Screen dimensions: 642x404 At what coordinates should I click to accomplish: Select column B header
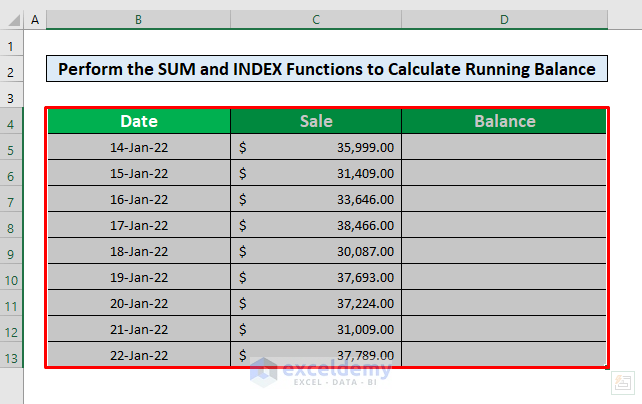138,19
